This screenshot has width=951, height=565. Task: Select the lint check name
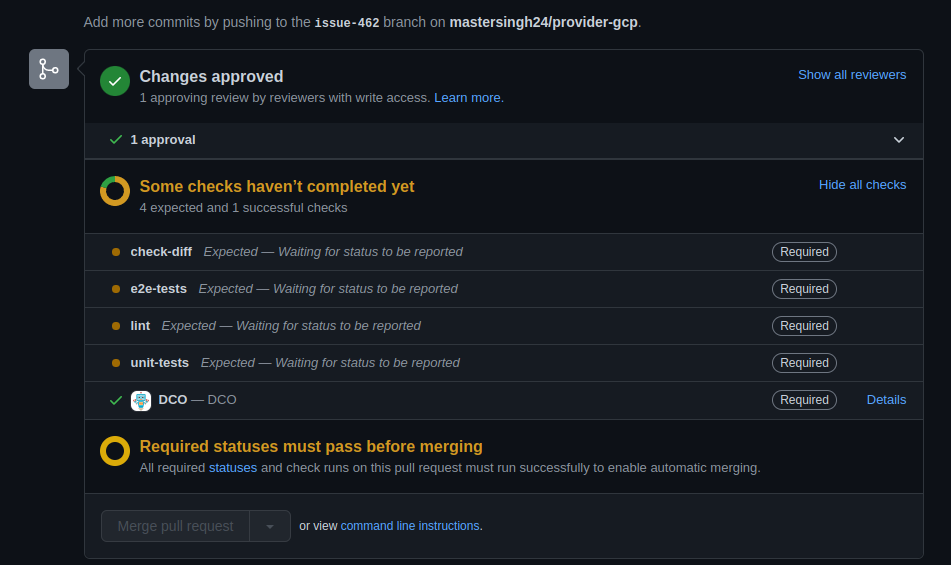pyautogui.click(x=140, y=326)
